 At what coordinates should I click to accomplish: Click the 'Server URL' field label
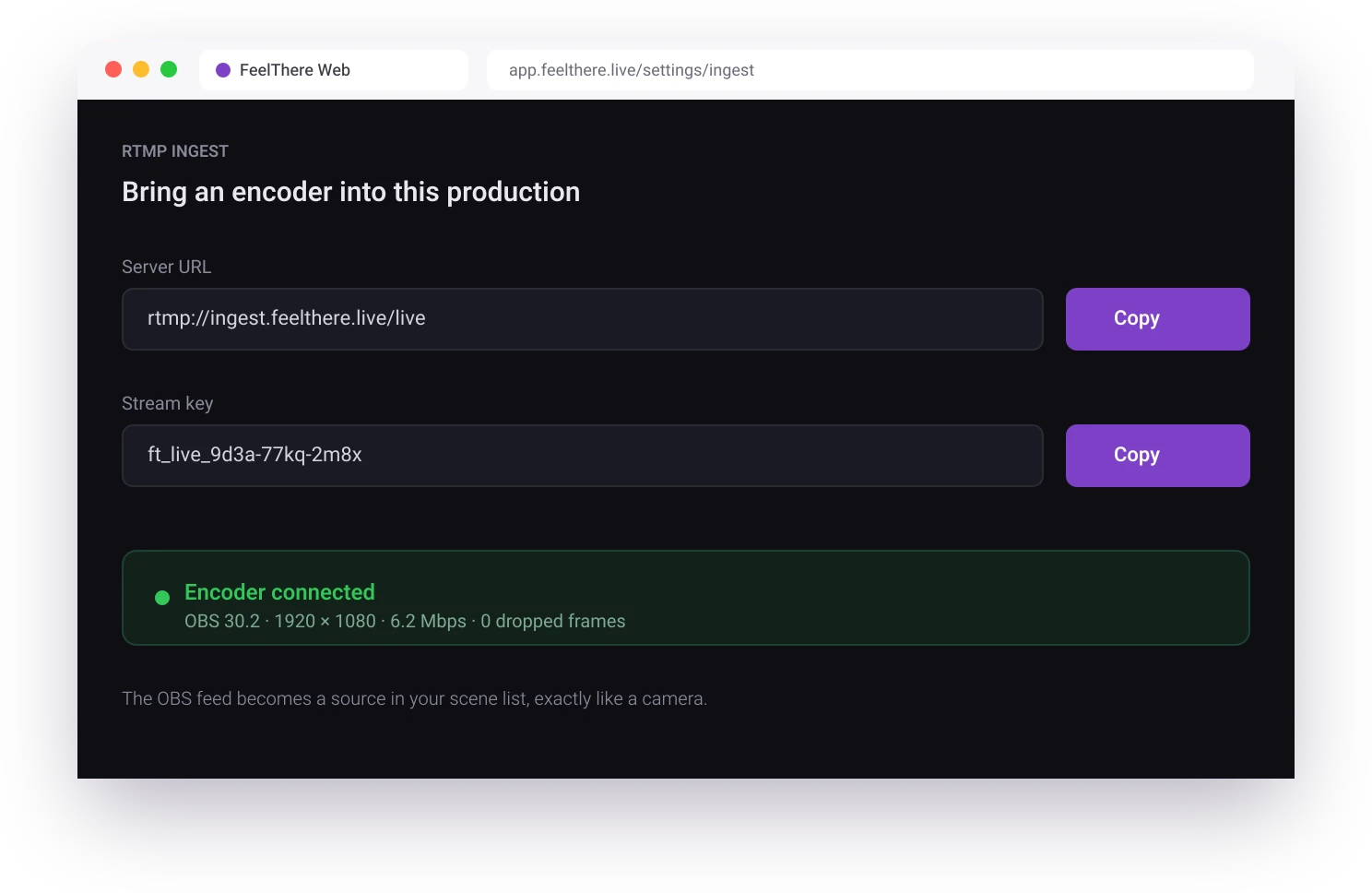(x=166, y=267)
